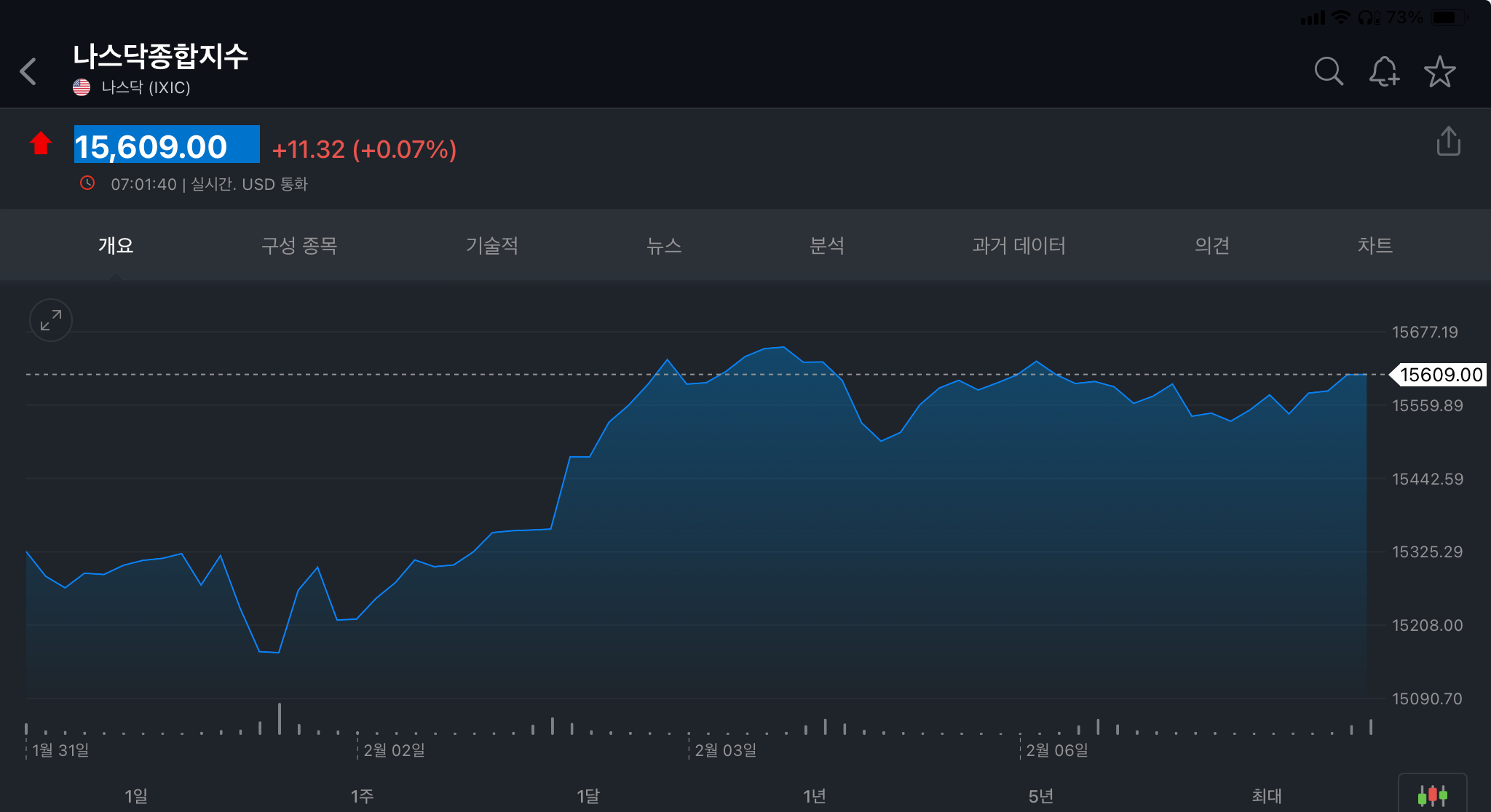Set chart range to 1달
This screenshot has height=812, width=1491.
click(588, 796)
